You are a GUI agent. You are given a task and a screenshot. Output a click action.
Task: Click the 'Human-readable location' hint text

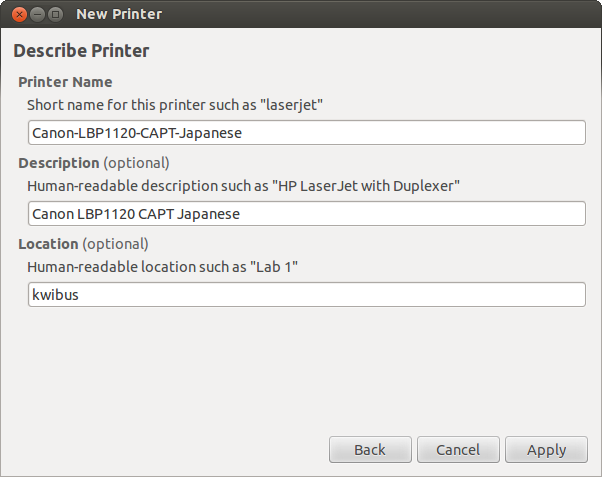[x=162, y=267]
